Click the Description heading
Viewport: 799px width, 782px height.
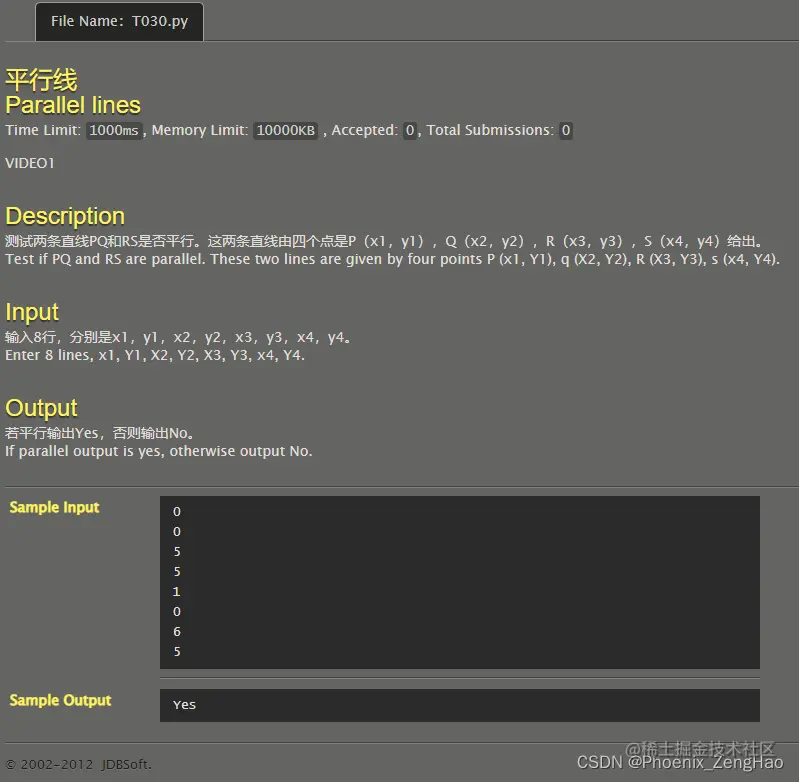[x=65, y=216]
